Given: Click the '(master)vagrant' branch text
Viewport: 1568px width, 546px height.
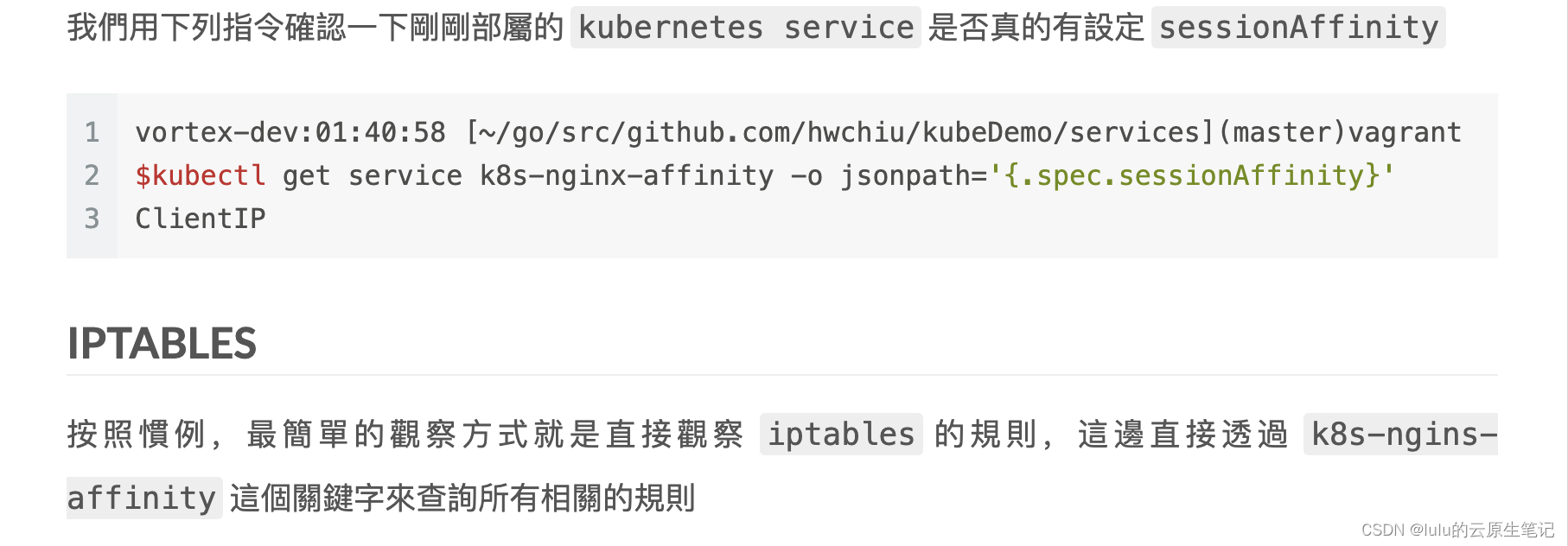Looking at the screenshot, I should [1339, 132].
